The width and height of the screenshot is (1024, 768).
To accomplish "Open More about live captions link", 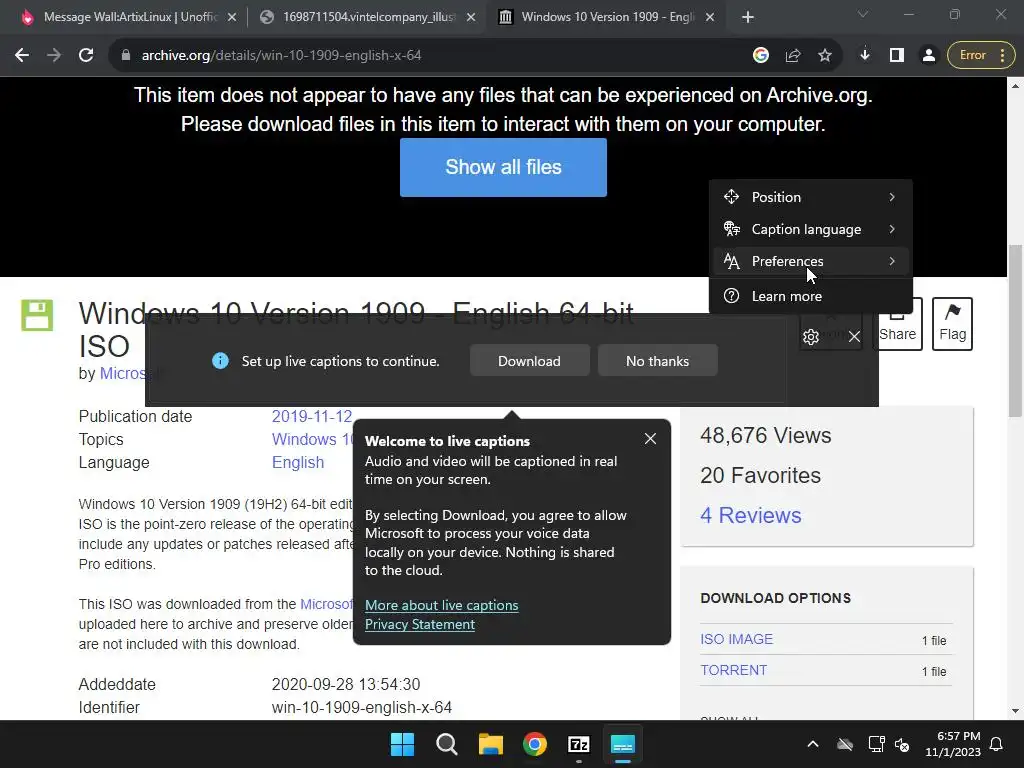I will 441,605.
